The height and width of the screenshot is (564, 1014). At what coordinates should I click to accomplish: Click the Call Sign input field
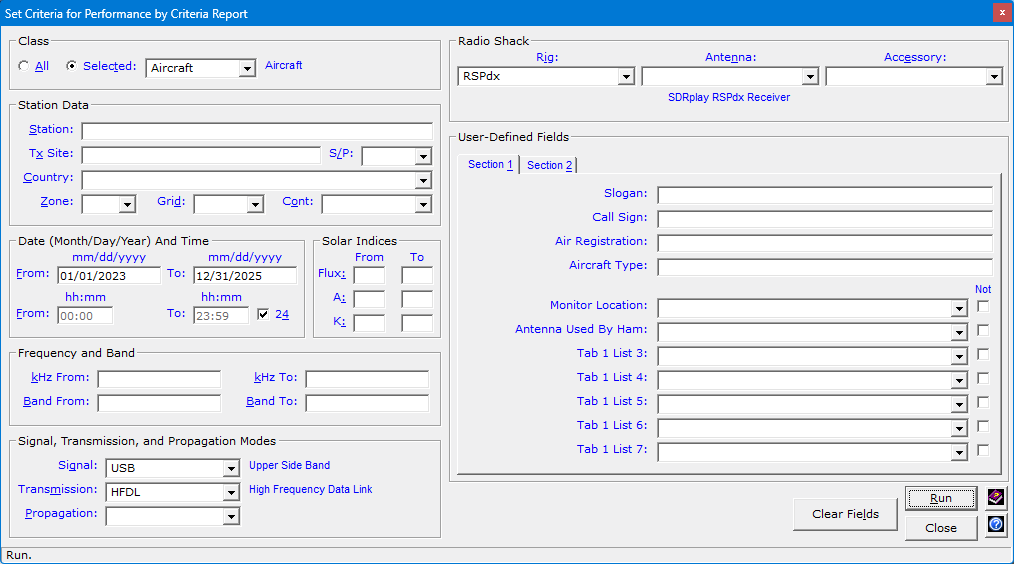tap(824, 219)
